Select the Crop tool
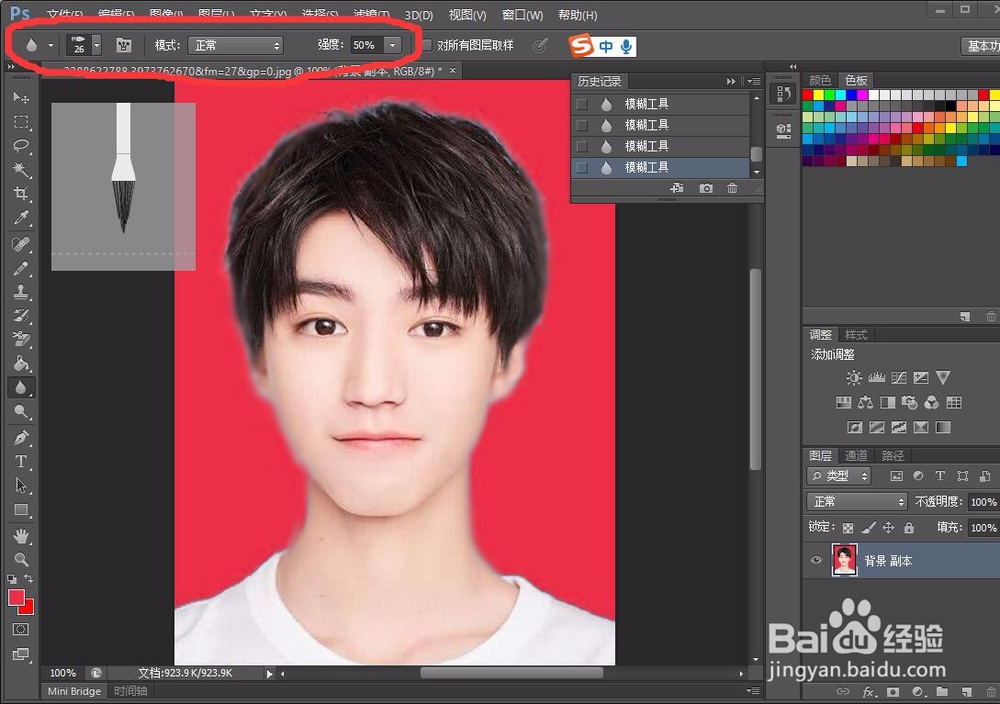 click(x=21, y=193)
